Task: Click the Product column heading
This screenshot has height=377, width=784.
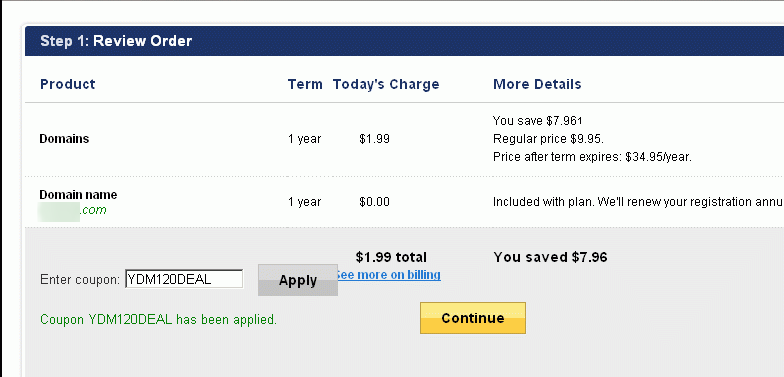Action: point(68,84)
